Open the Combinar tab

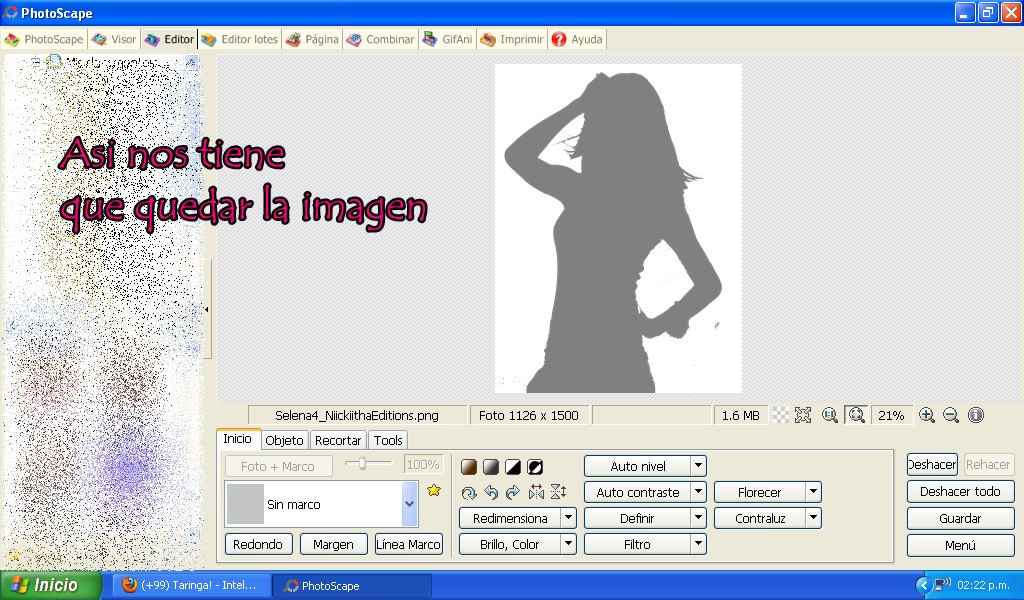(380, 39)
